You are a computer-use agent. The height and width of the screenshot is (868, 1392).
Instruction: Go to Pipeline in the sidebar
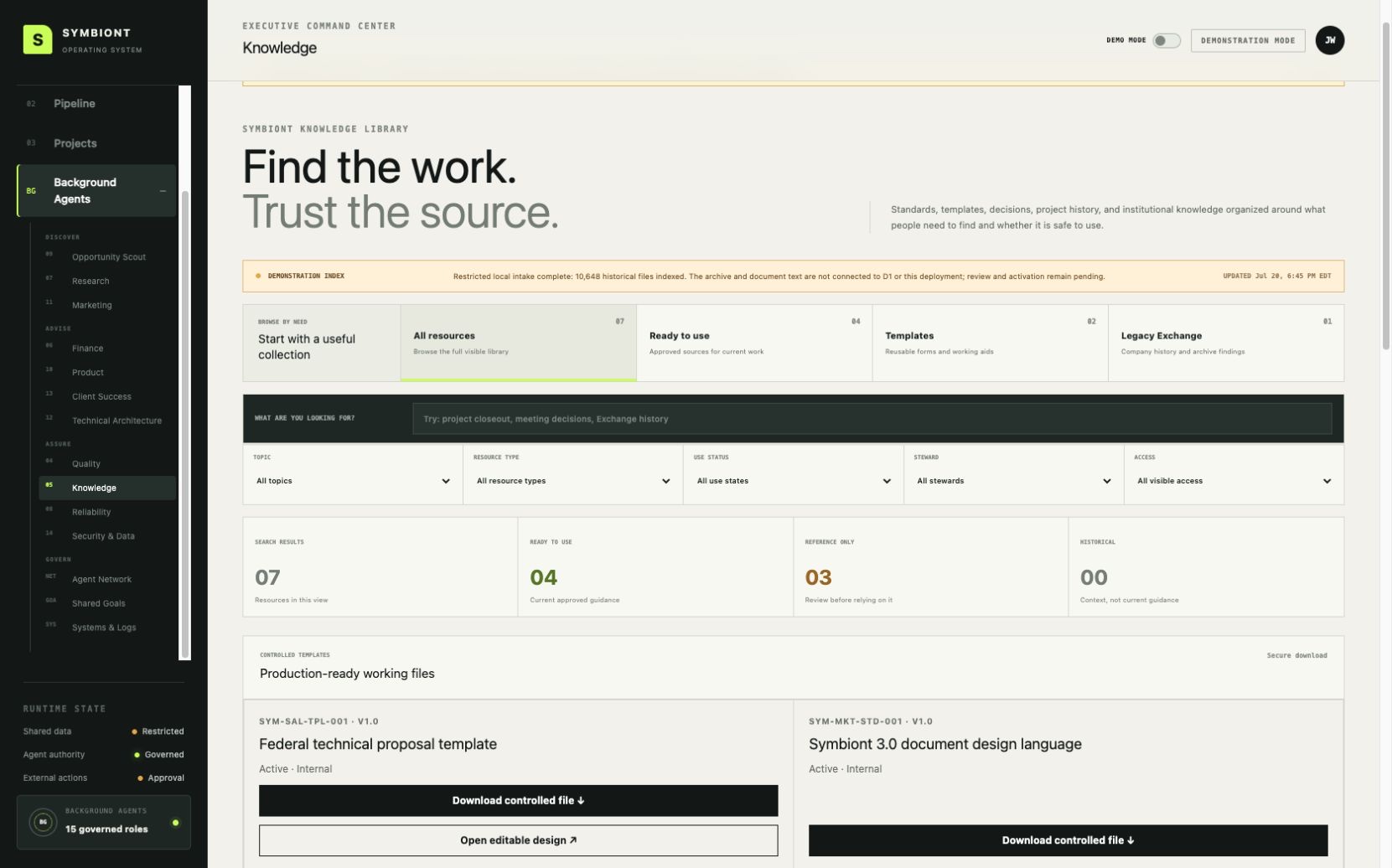(96, 104)
